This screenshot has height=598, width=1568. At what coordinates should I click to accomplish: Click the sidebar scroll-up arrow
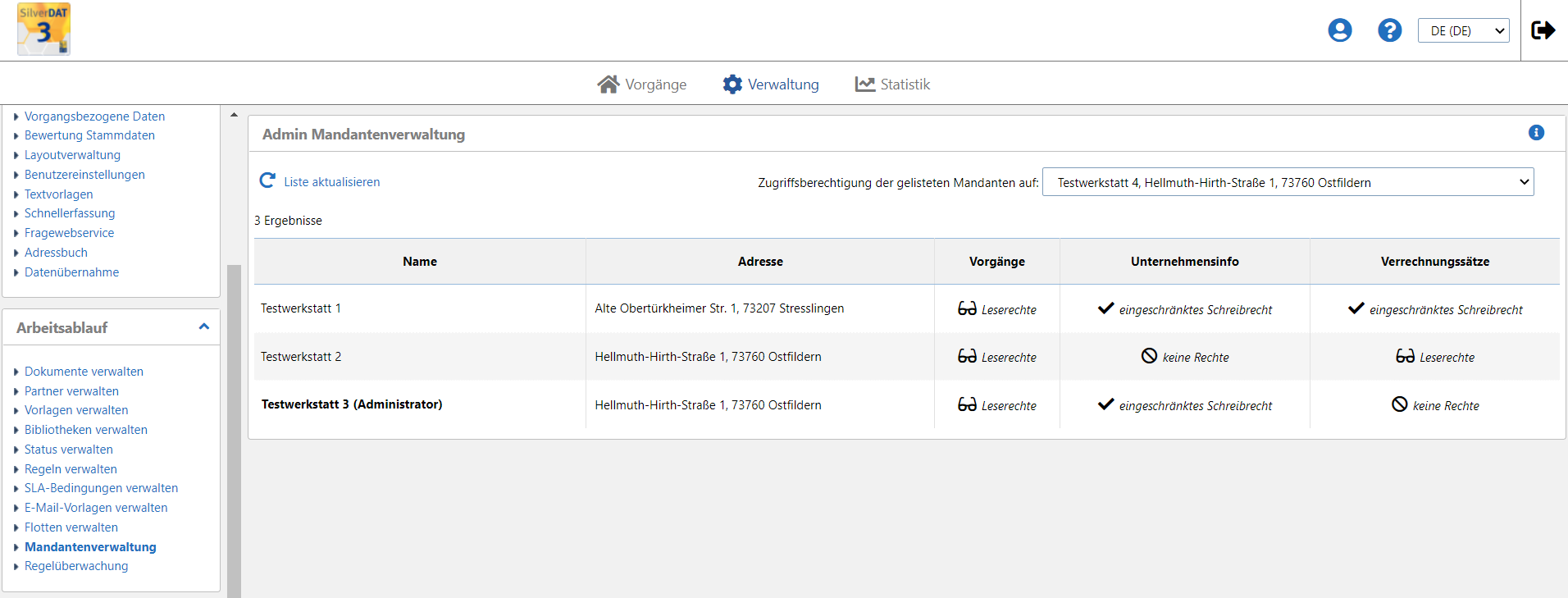pos(234,115)
